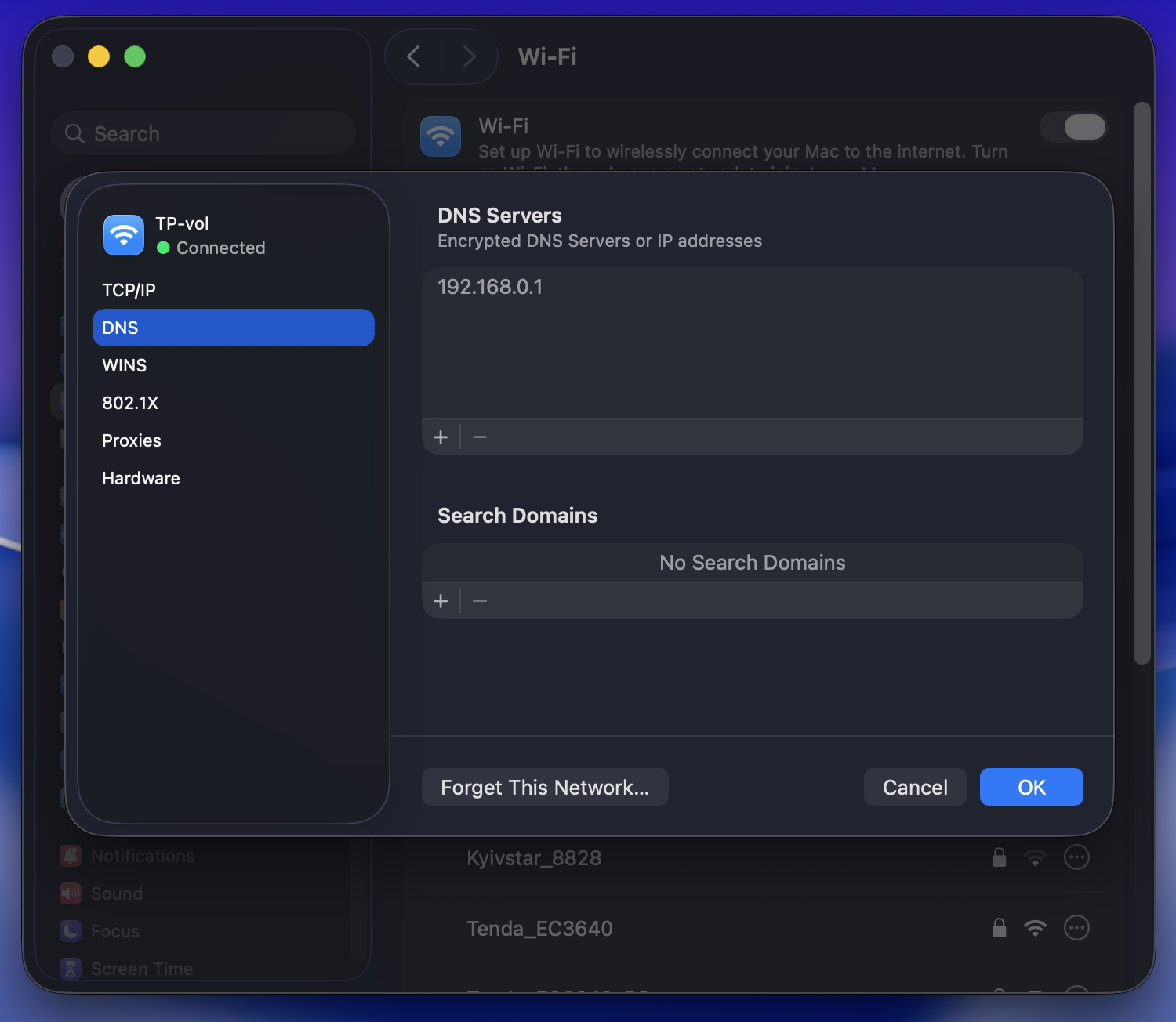
Task: Select the TCP/IP section
Action: (129, 289)
